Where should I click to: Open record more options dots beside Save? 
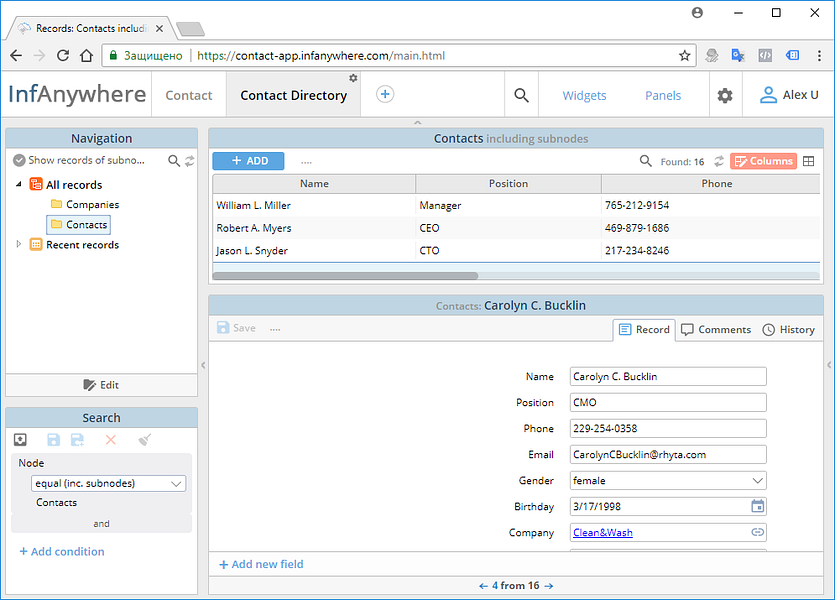pos(275,330)
